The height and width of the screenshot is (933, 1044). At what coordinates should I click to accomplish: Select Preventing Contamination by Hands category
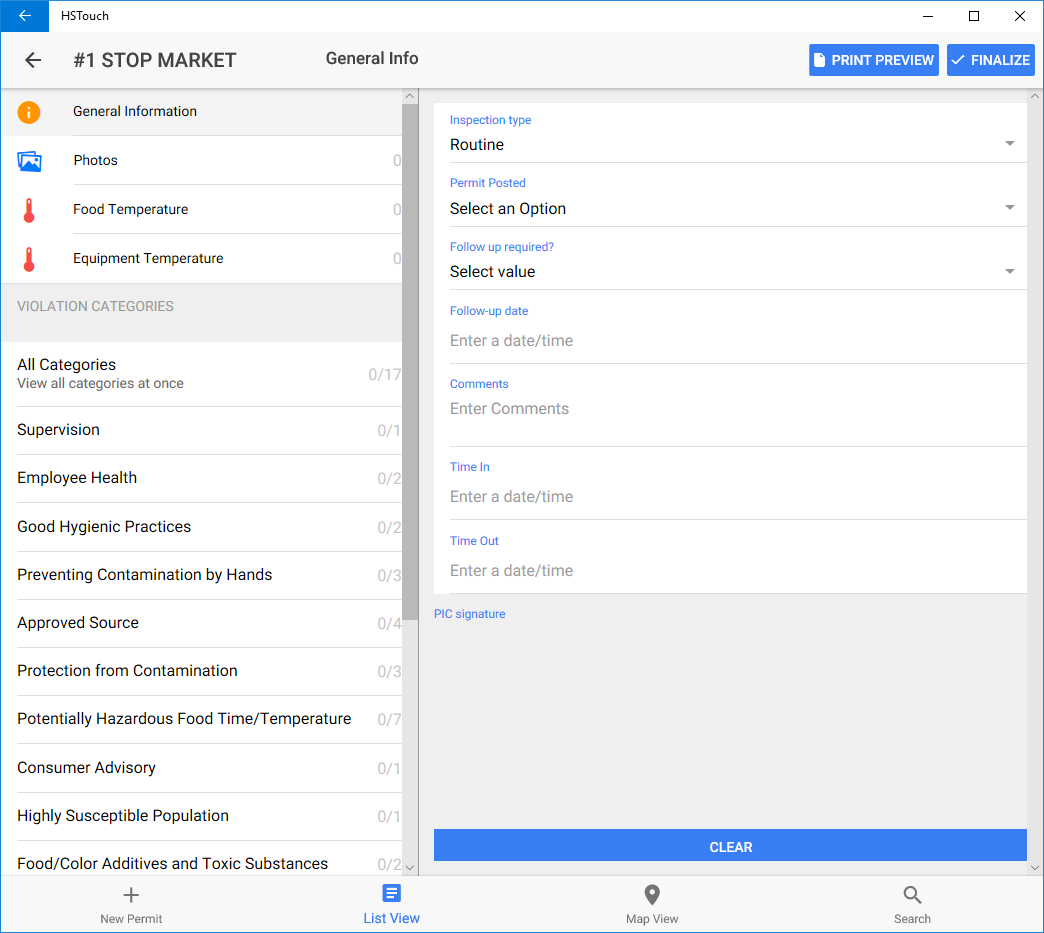click(202, 575)
